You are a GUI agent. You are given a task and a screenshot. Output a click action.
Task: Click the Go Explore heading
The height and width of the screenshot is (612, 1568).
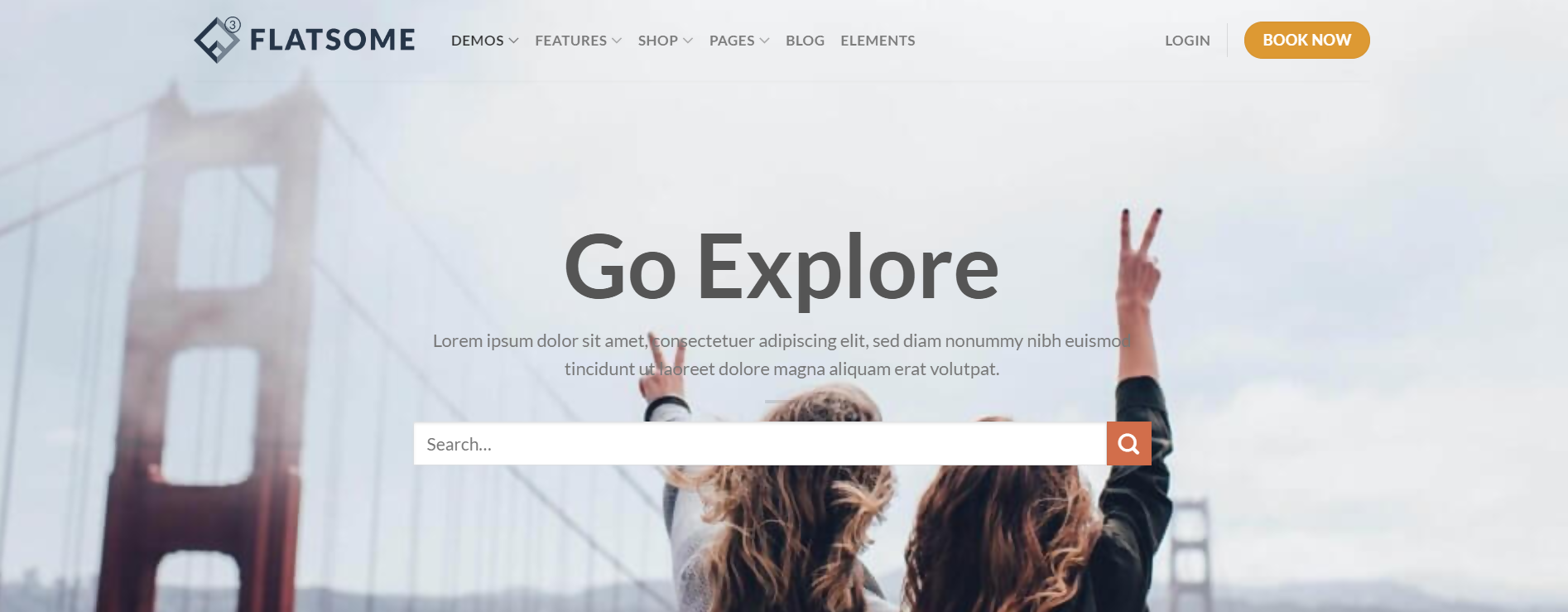pos(782,267)
